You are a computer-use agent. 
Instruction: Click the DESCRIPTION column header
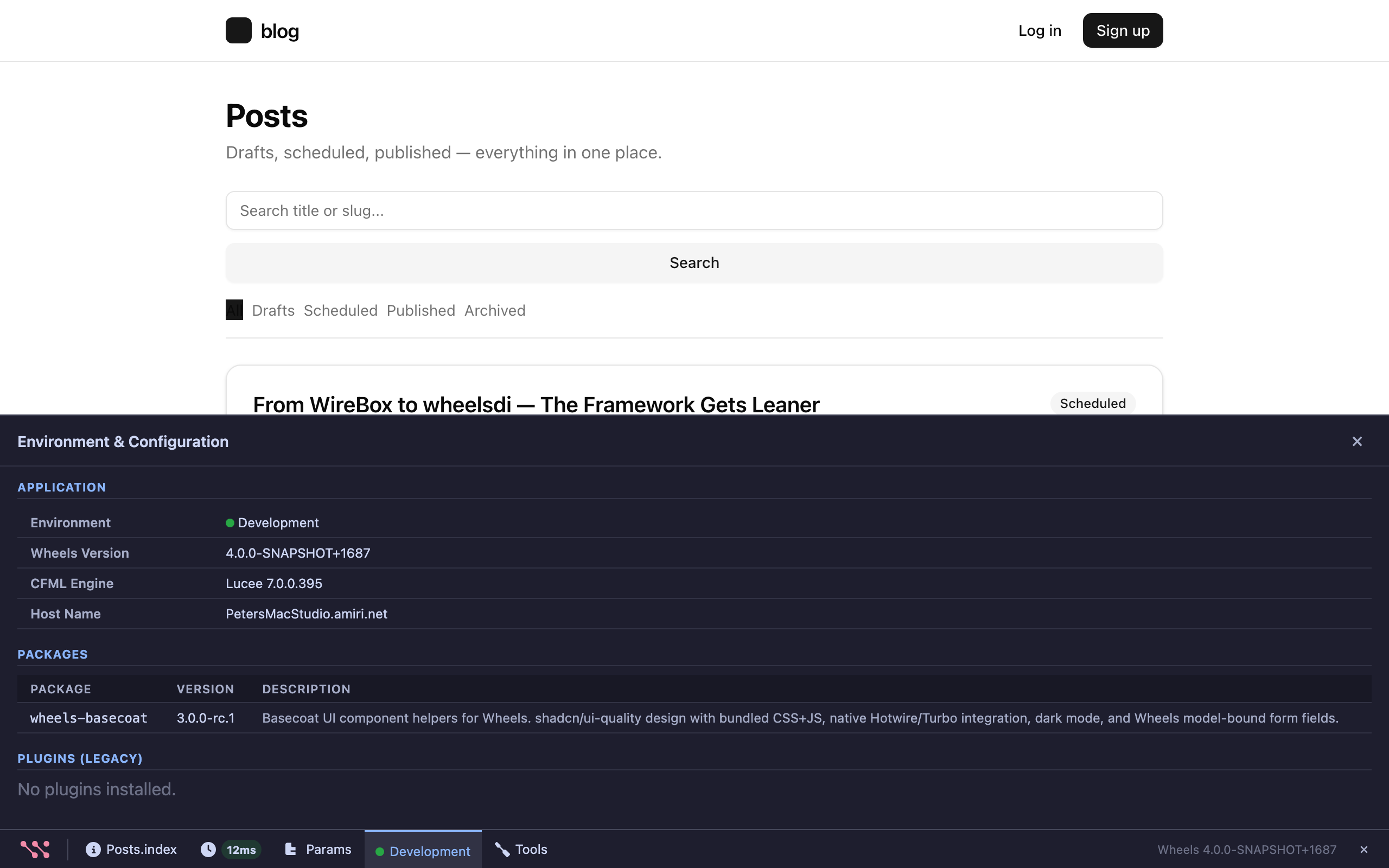point(307,689)
